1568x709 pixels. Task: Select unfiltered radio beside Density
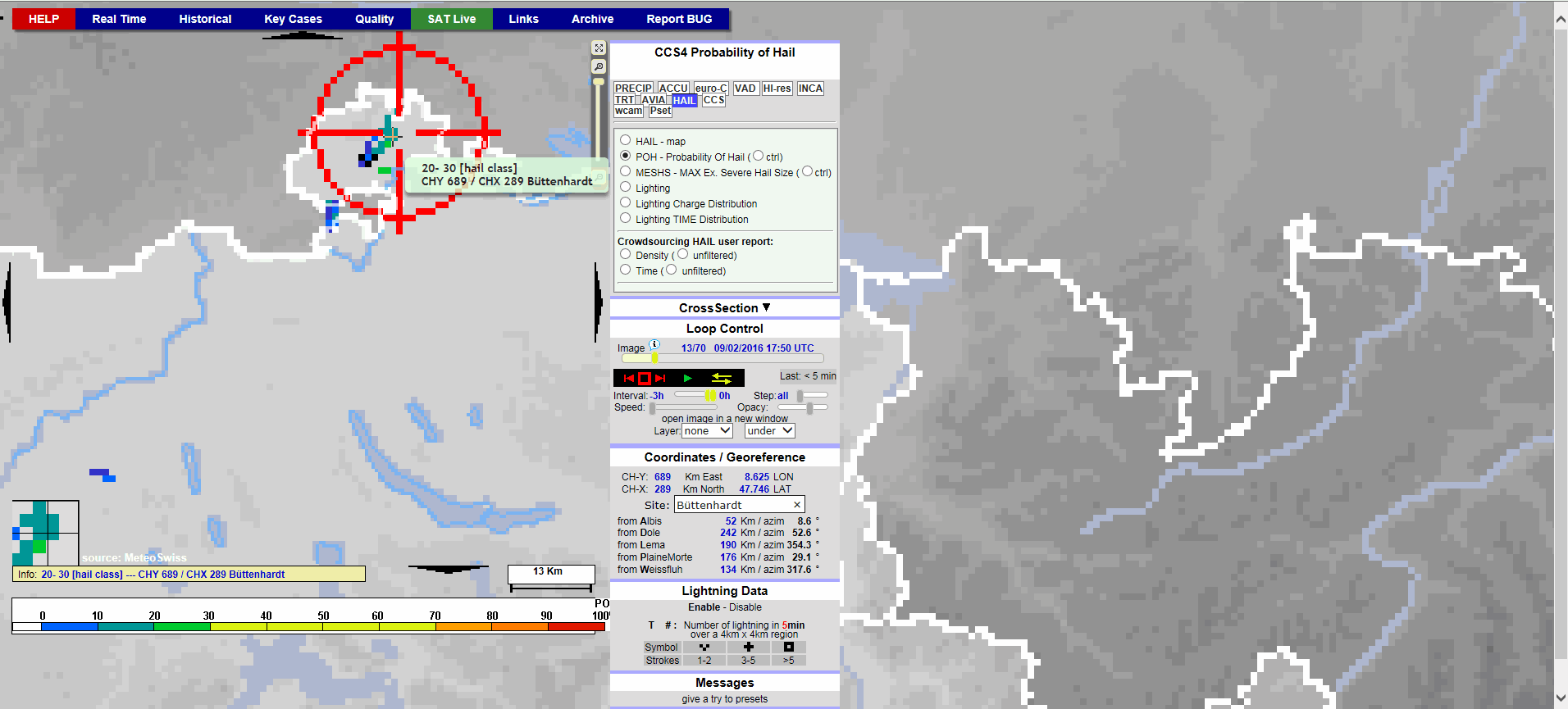click(x=683, y=254)
